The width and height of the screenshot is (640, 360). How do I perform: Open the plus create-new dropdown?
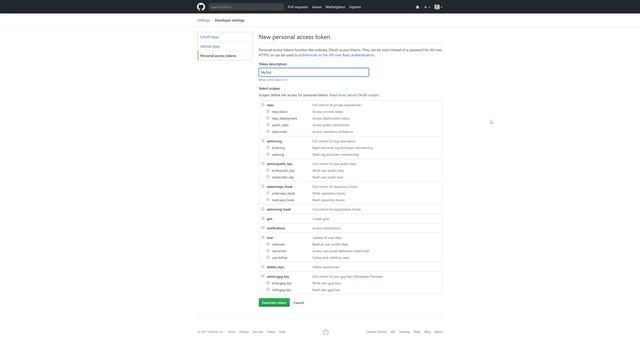(x=427, y=7)
